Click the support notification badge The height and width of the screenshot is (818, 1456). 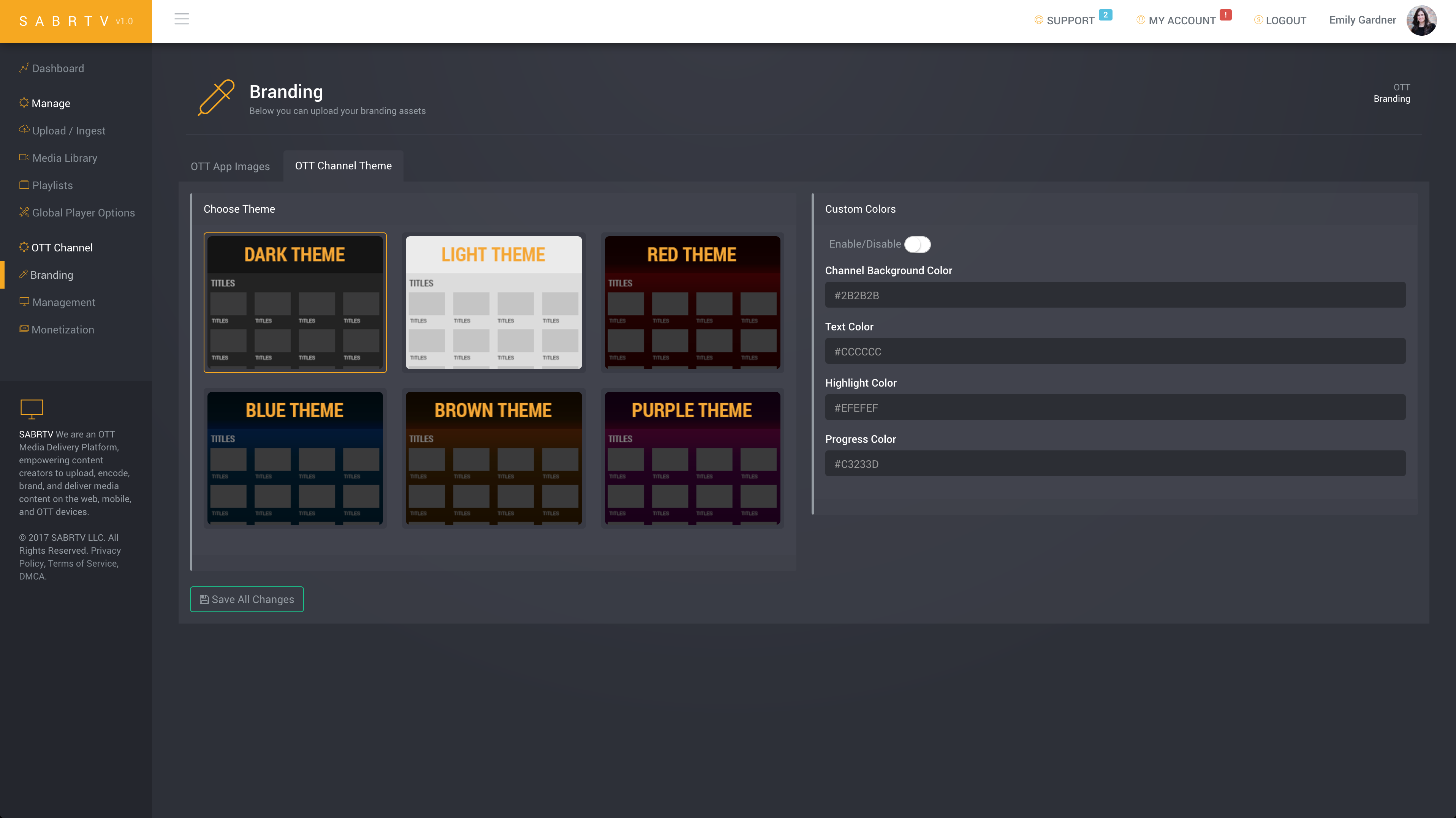pos(1105,15)
